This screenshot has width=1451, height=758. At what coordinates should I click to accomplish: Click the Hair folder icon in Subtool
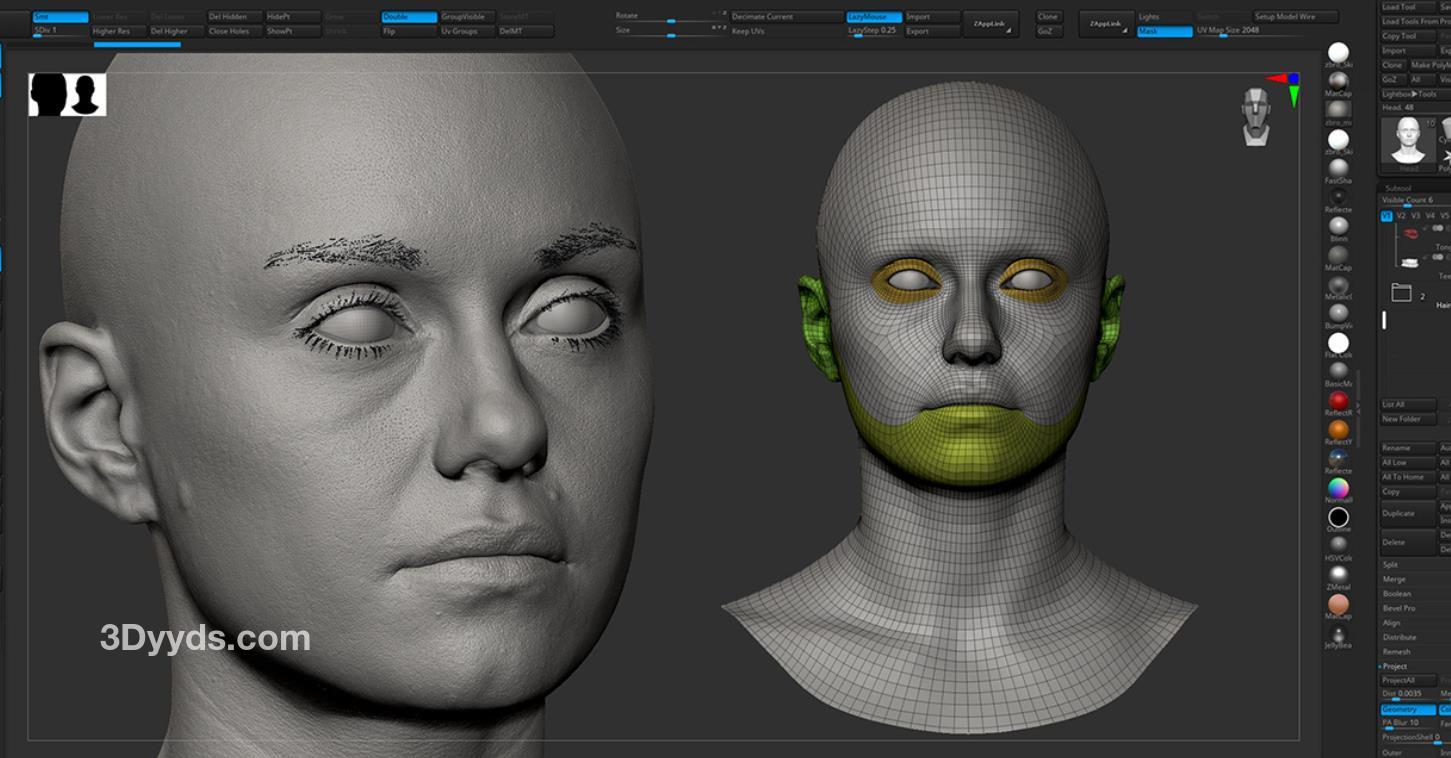1401,293
